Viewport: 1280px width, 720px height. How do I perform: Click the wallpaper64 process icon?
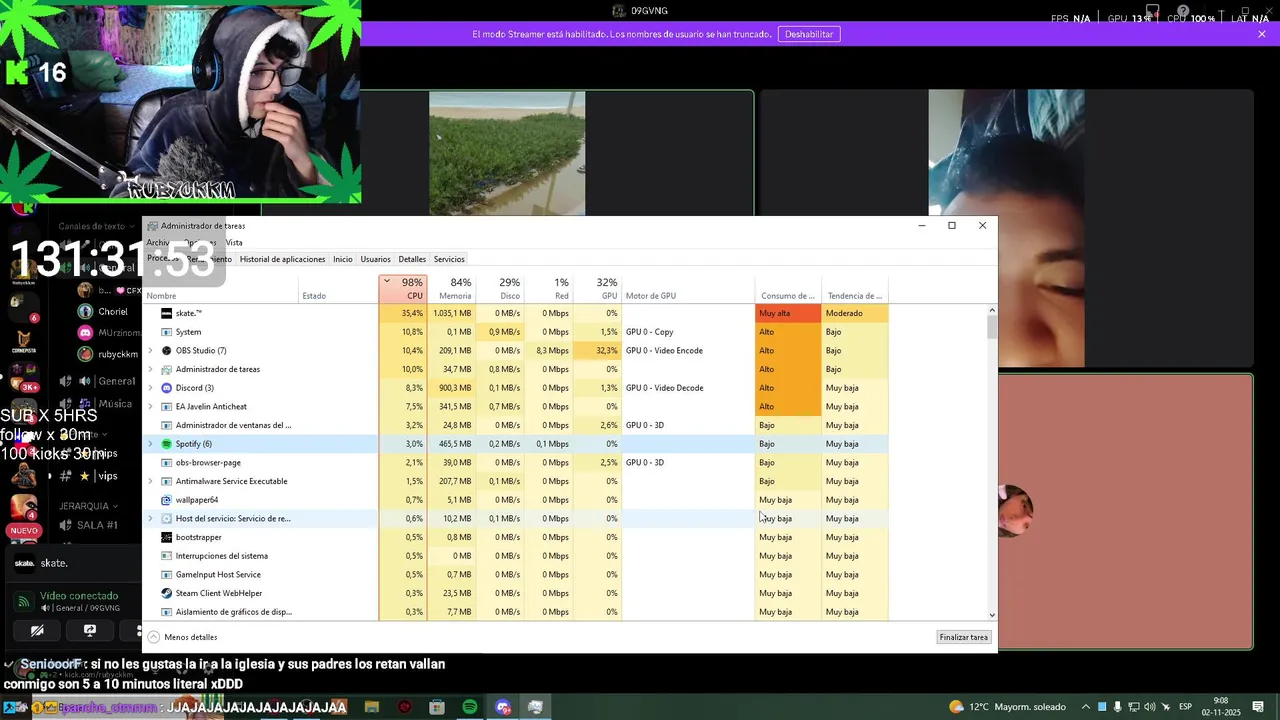[167, 500]
